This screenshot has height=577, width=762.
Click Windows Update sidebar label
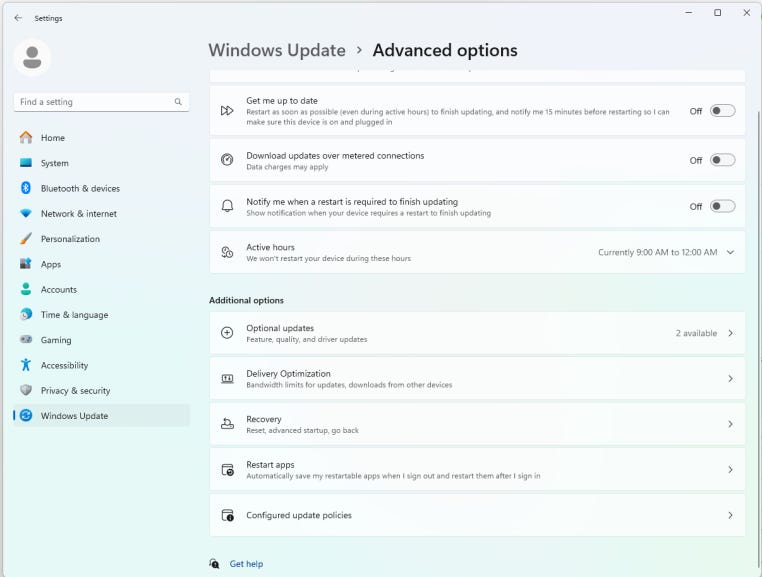click(74, 416)
